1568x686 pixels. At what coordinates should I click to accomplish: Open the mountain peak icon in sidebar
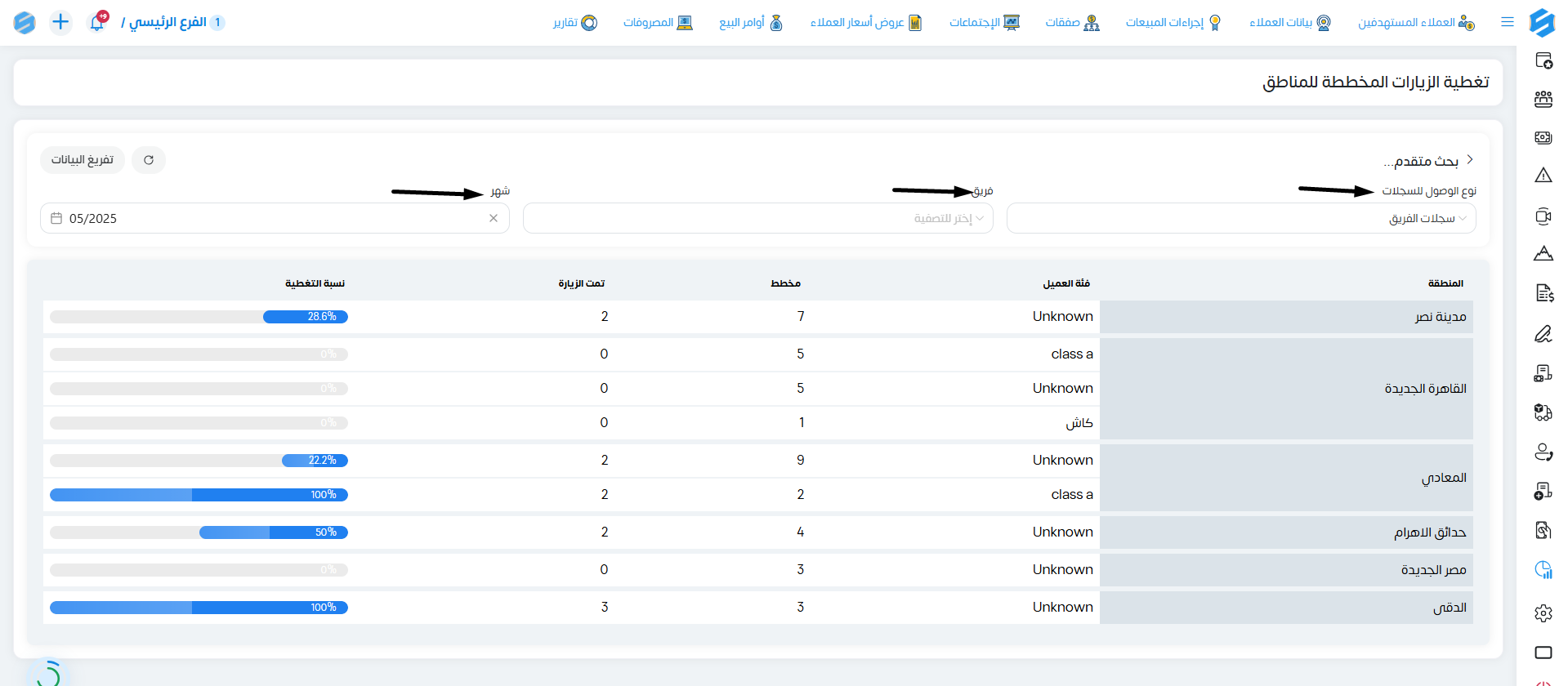[1543, 253]
